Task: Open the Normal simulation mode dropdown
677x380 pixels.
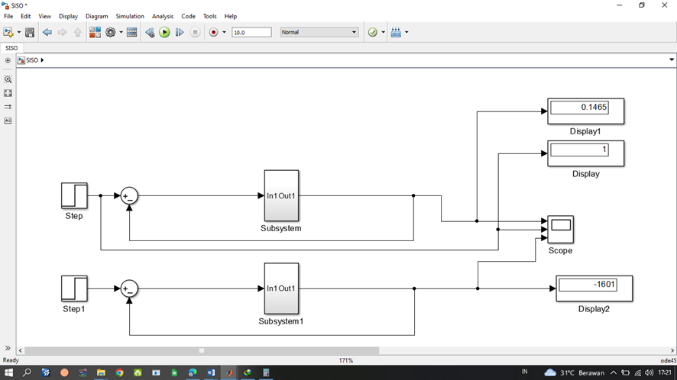Action: point(319,32)
